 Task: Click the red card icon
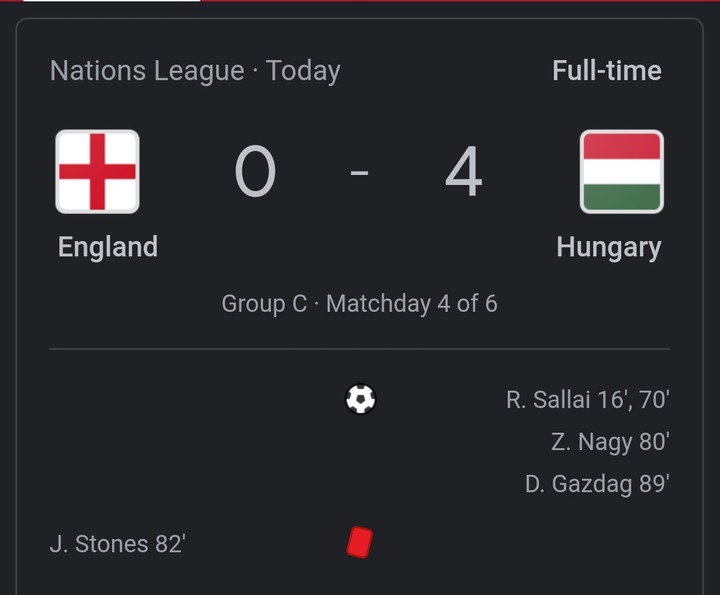pos(360,543)
